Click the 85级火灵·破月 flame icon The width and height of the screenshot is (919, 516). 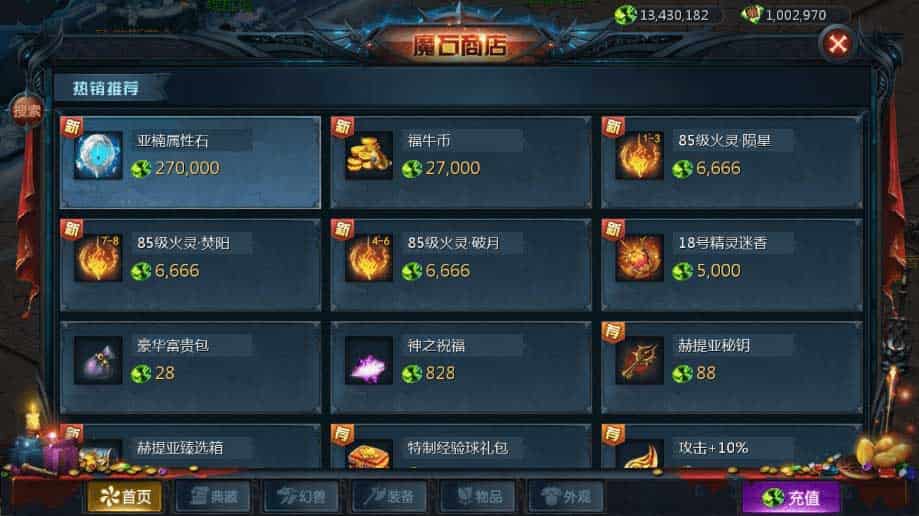pos(369,258)
